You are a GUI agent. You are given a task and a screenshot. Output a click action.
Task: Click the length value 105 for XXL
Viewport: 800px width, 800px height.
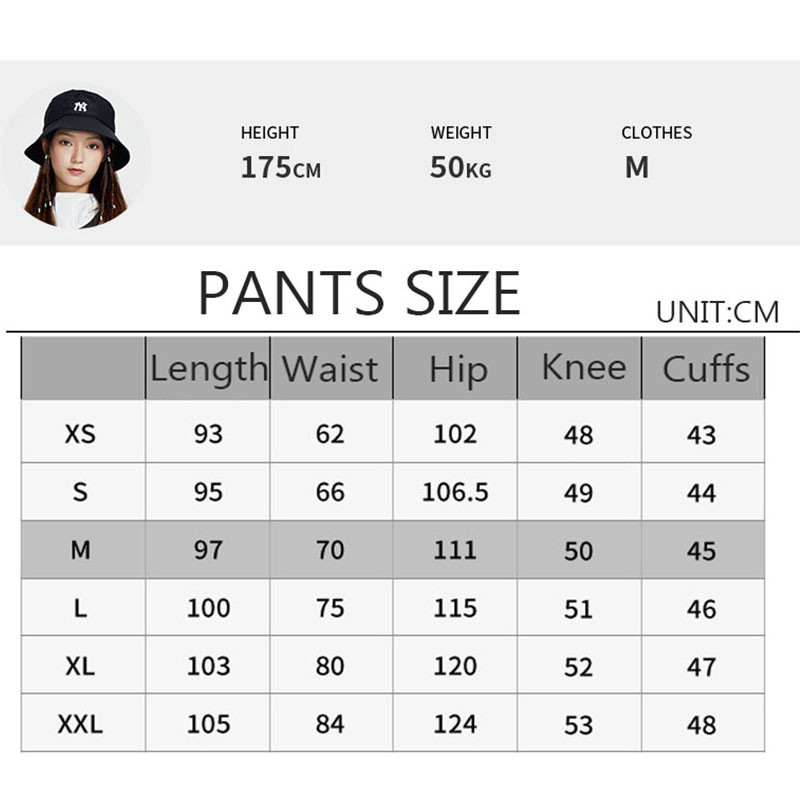208,724
